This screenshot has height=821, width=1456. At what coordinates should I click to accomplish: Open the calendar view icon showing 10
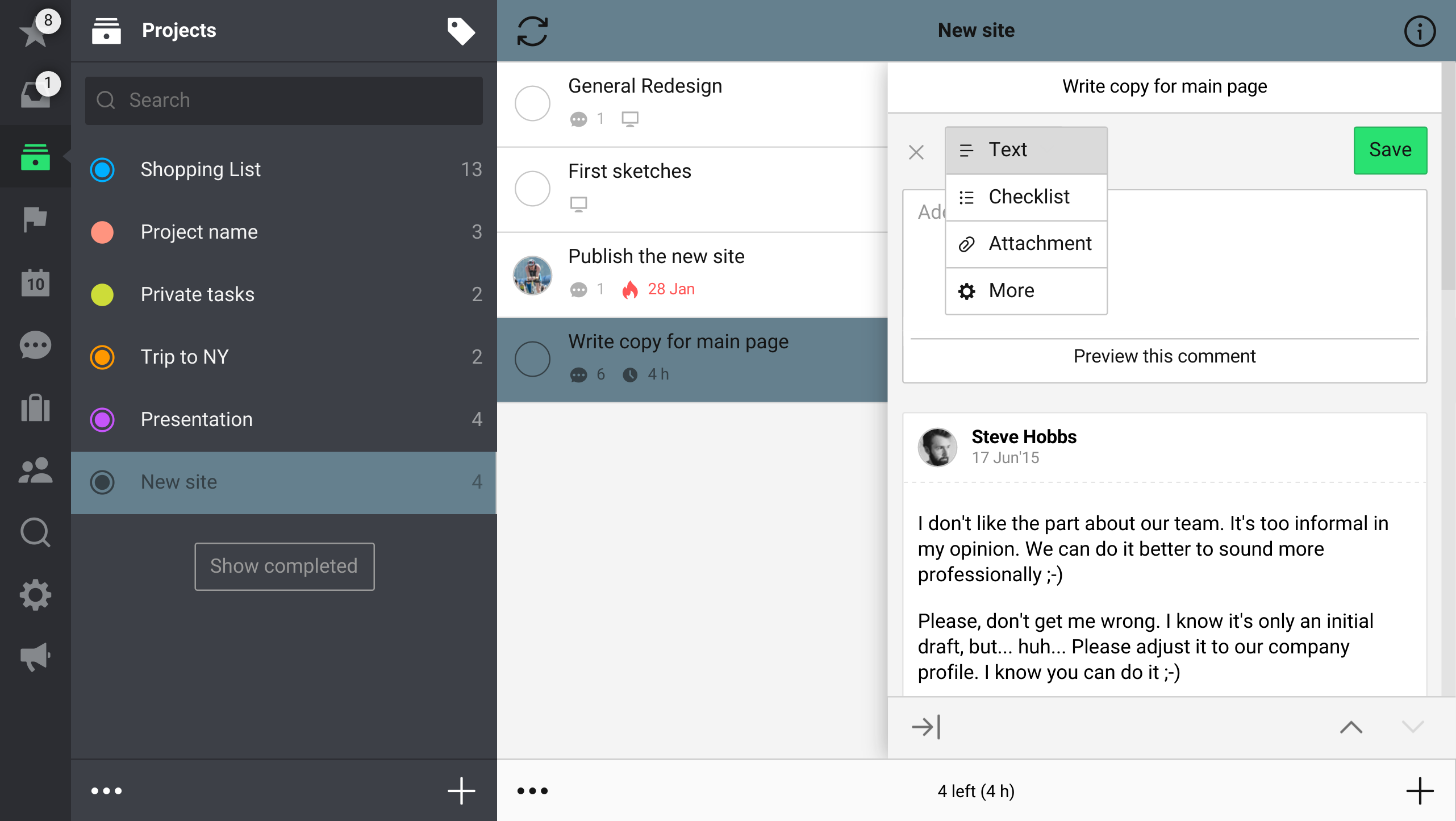point(35,282)
